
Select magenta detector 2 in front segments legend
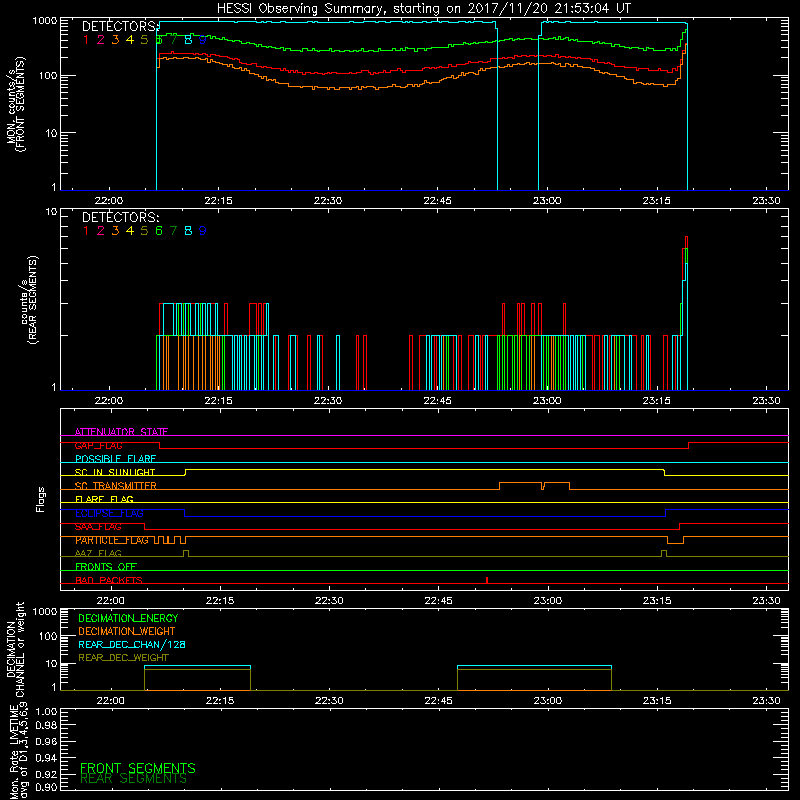point(101,40)
